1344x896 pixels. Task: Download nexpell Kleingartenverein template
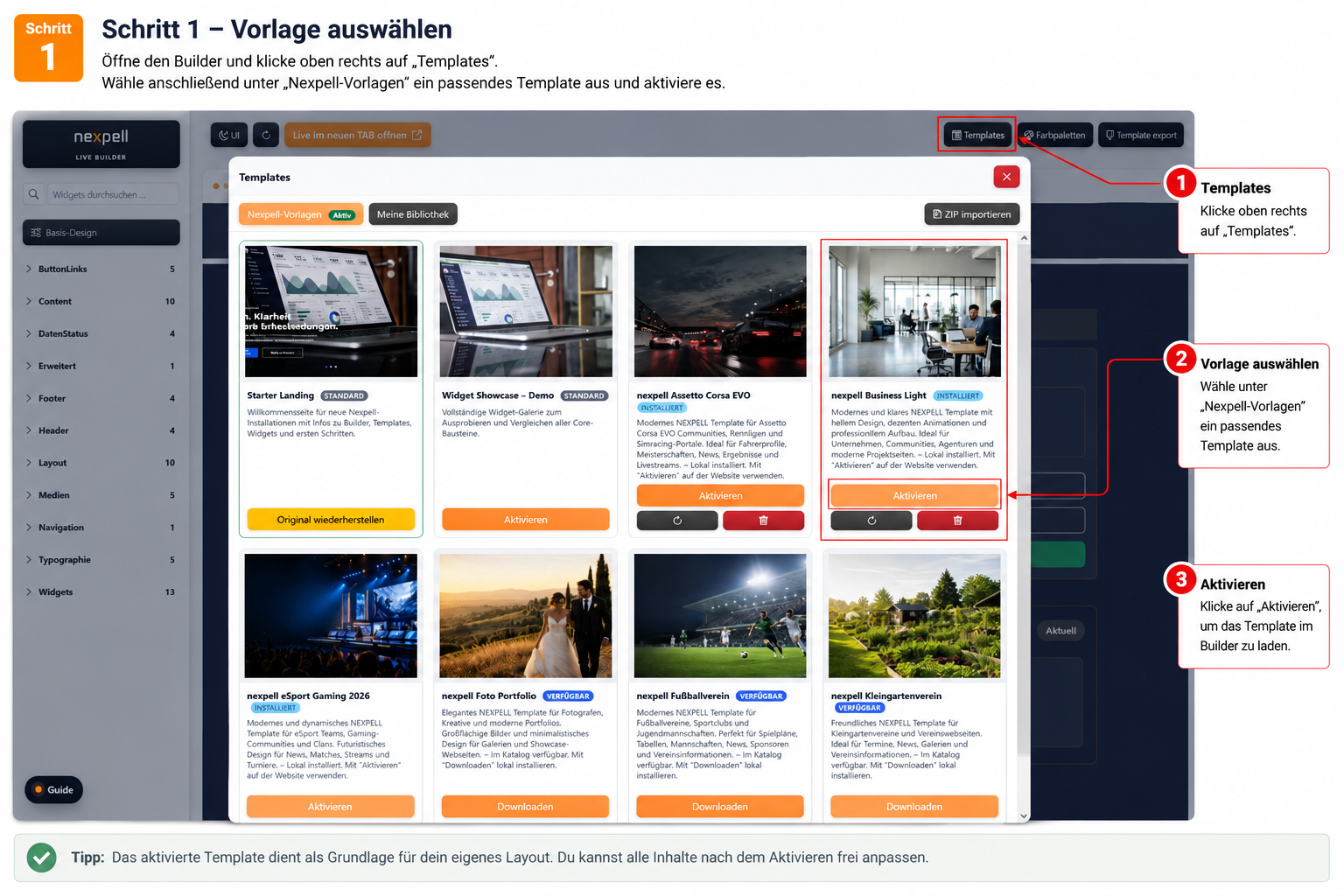point(914,807)
